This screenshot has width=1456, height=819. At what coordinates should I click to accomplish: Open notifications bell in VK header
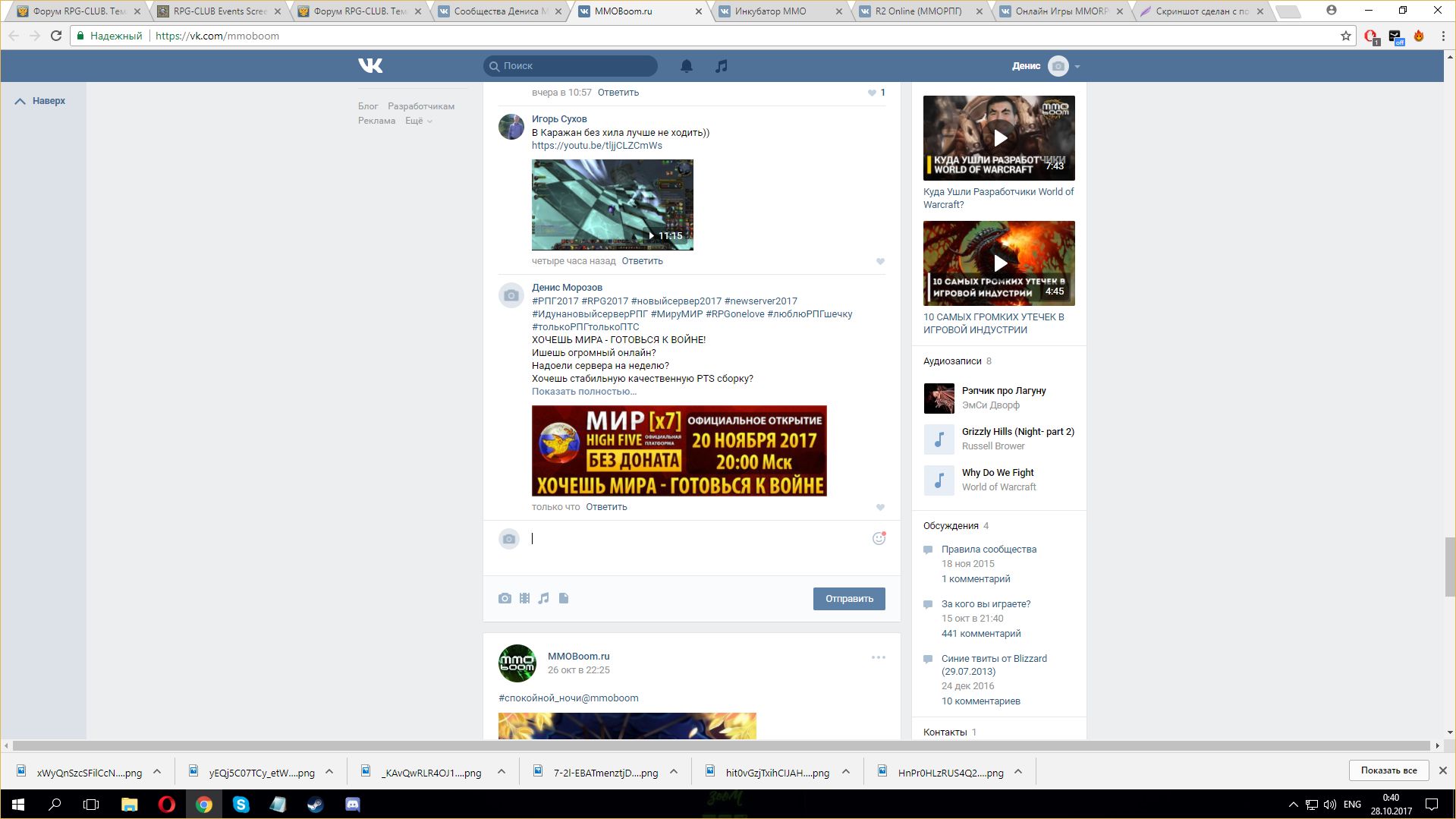click(687, 66)
